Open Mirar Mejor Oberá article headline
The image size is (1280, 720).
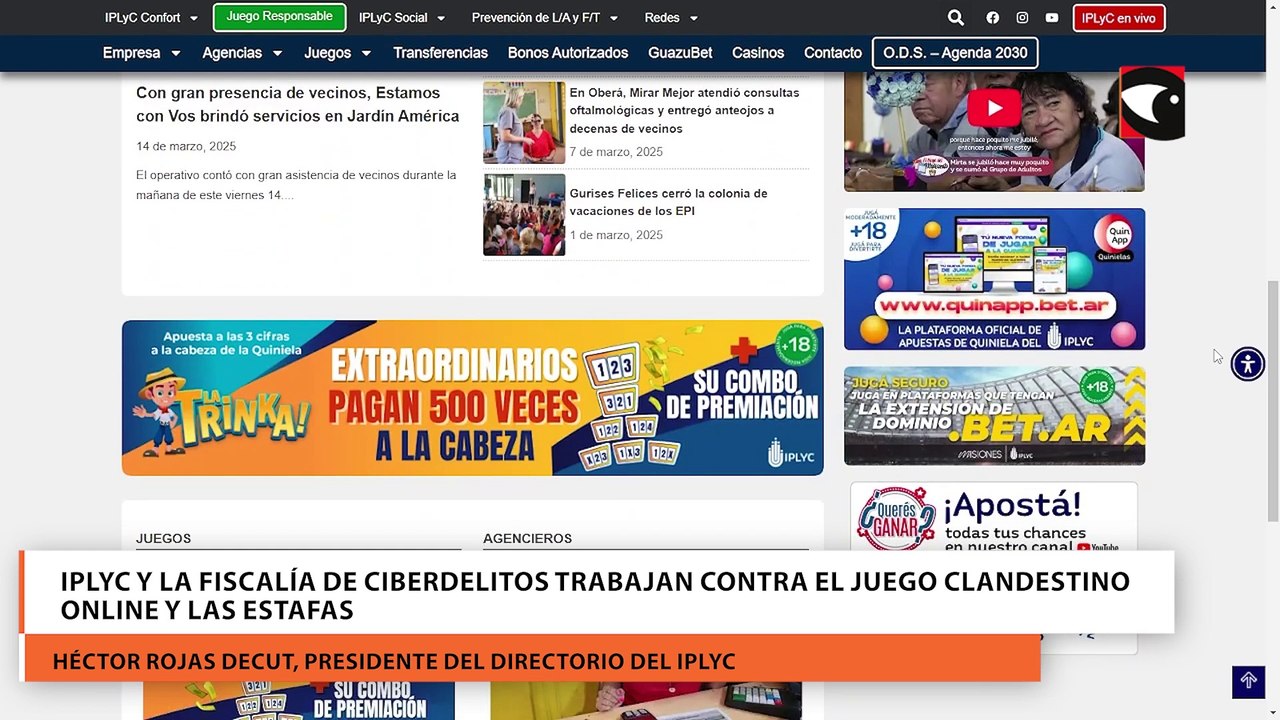coord(685,110)
